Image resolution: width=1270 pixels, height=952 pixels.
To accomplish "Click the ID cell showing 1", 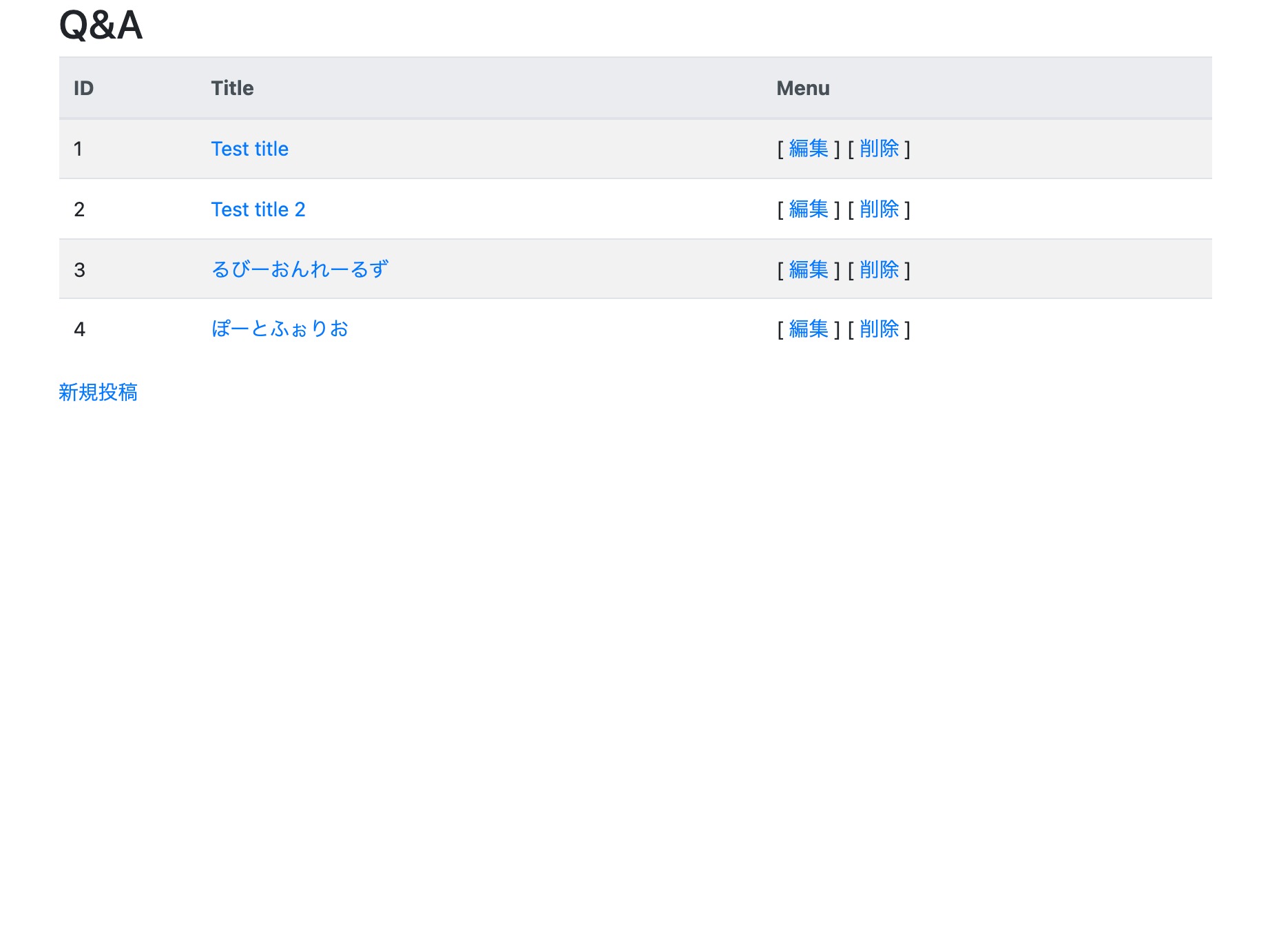I will (x=79, y=149).
